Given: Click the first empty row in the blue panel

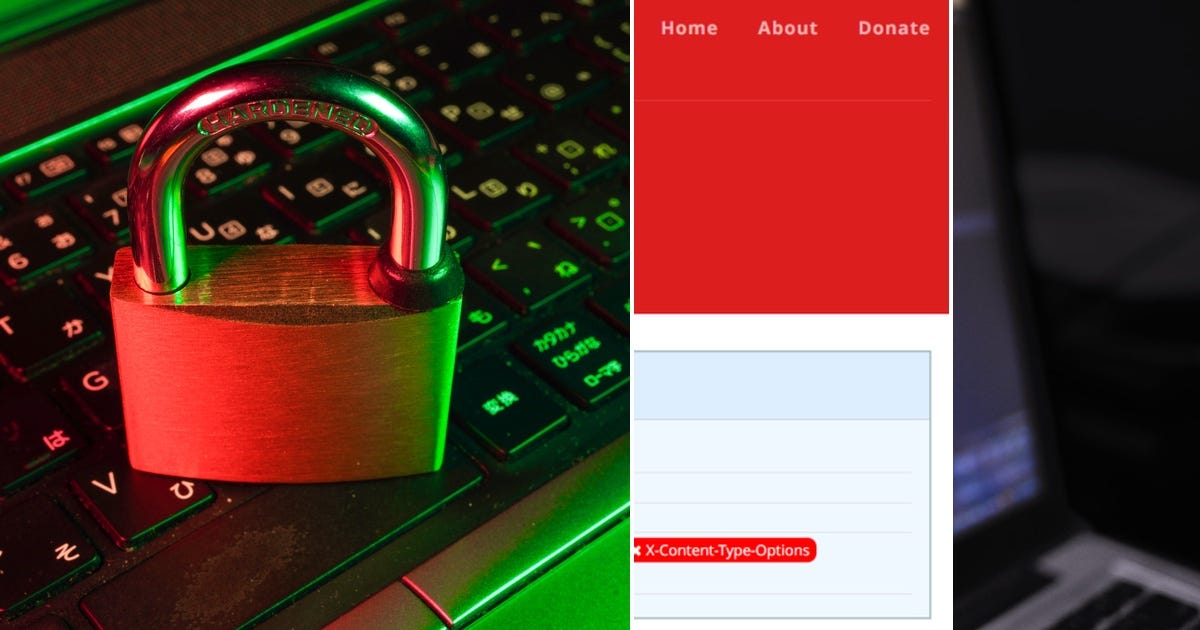Looking at the screenshot, I should tap(772, 446).
